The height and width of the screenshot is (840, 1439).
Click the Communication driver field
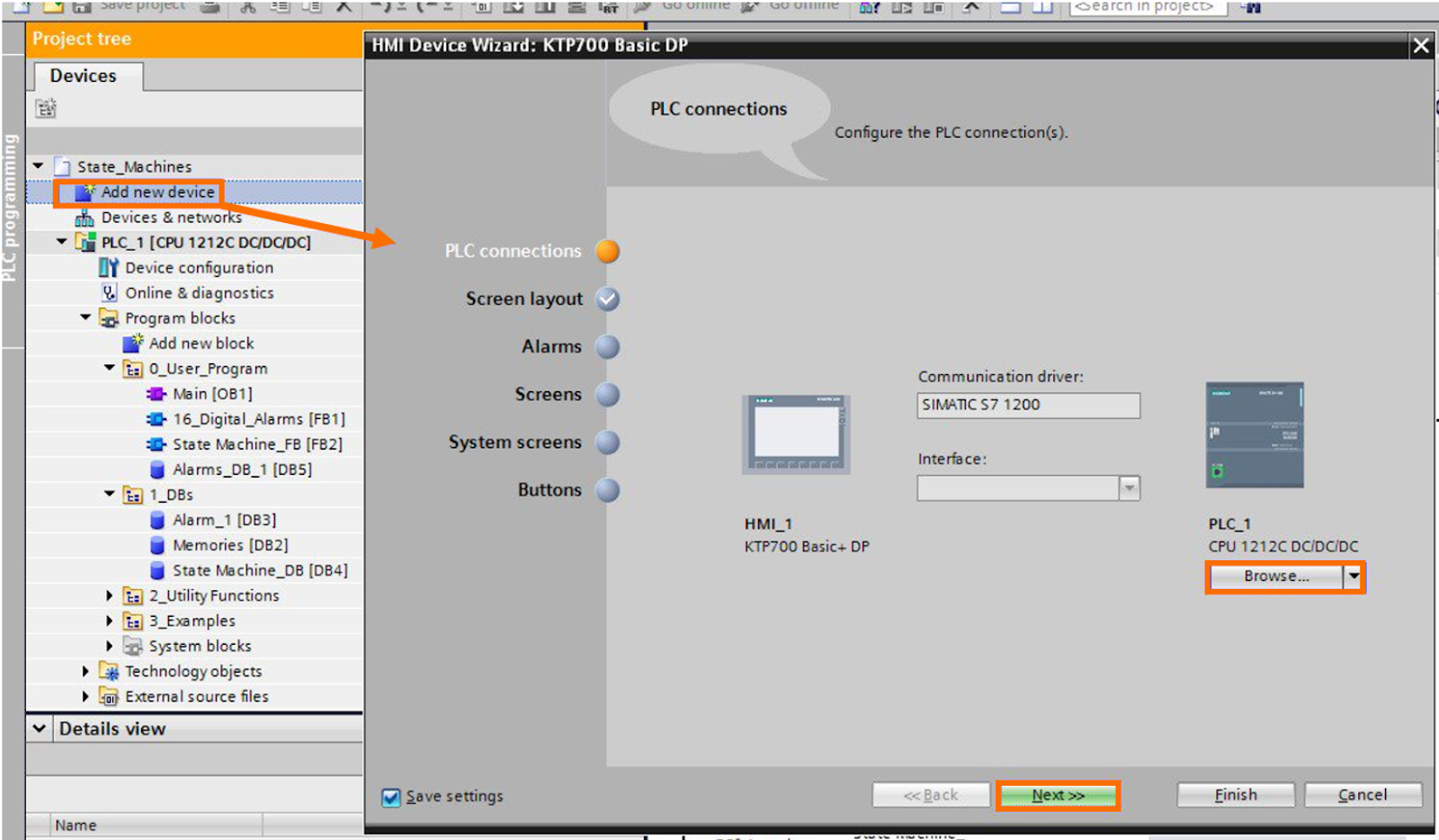pyautogui.click(x=1028, y=406)
